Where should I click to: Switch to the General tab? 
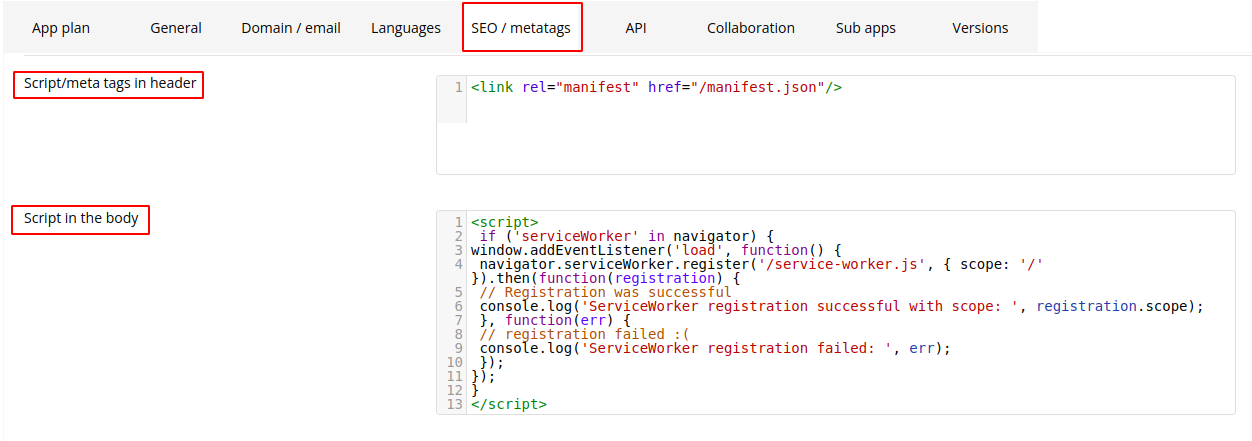coord(176,28)
